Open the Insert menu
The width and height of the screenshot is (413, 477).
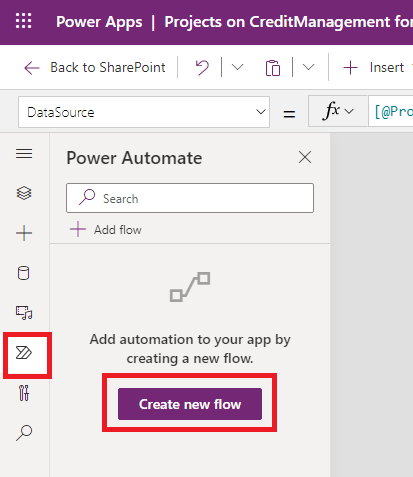point(374,68)
